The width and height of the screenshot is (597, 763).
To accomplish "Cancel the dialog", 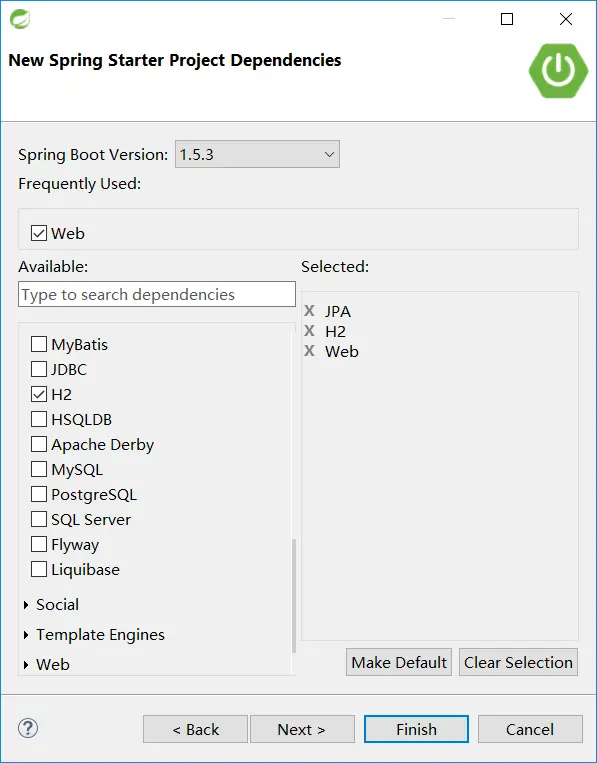I will tap(530, 729).
